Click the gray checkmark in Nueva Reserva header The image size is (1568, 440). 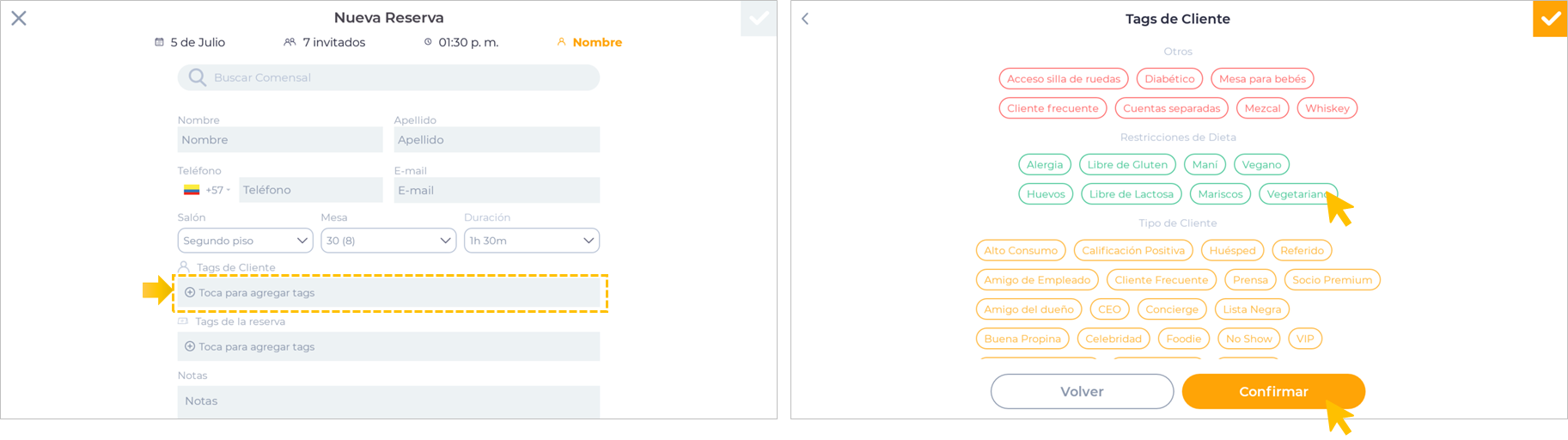[x=759, y=19]
